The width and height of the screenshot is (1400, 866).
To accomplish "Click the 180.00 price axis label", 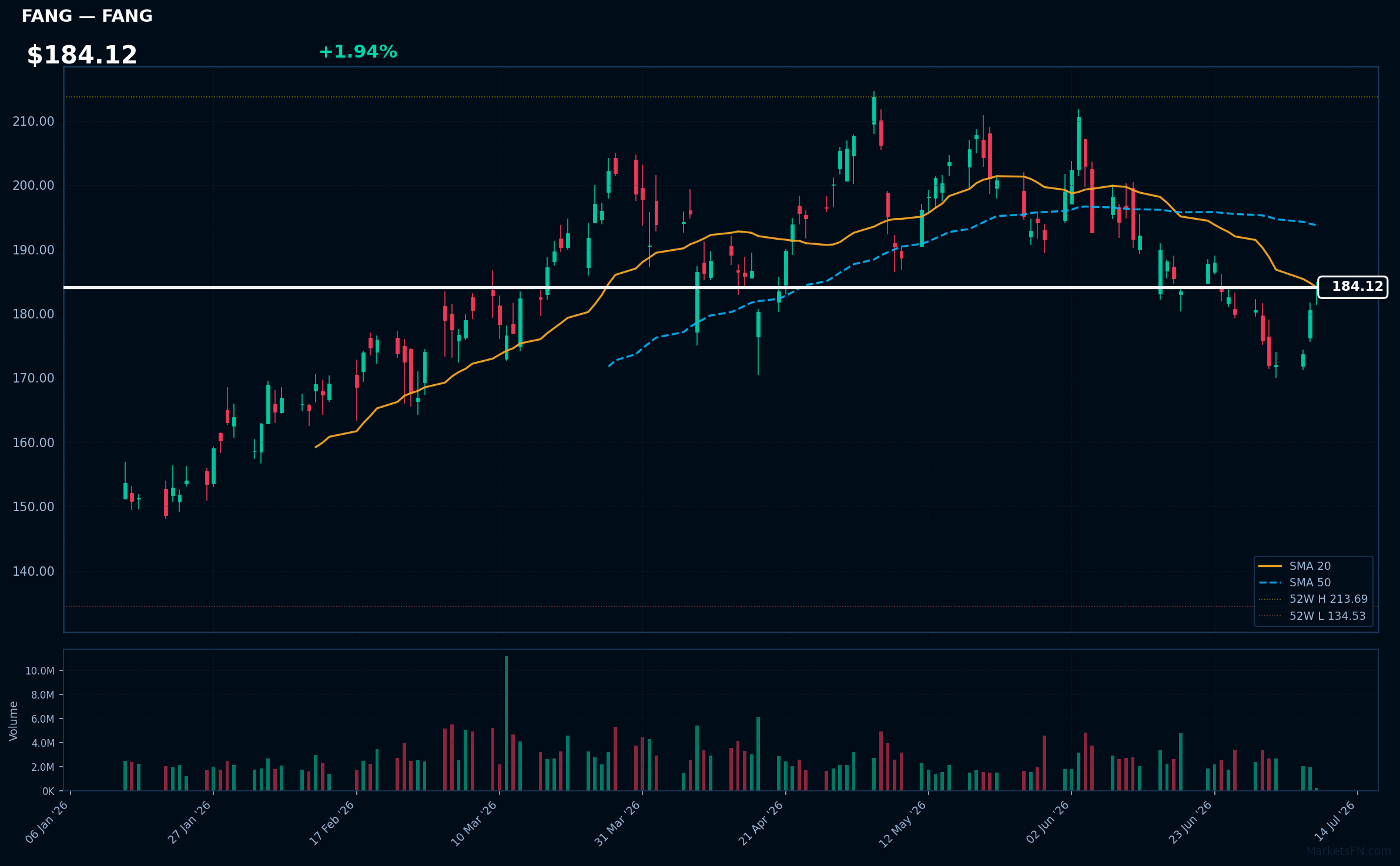I will click(x=34, y=314).
